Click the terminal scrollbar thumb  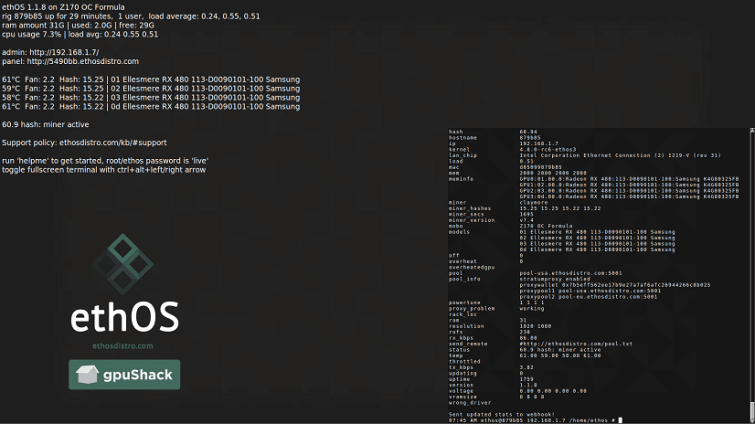click(752, 412)
